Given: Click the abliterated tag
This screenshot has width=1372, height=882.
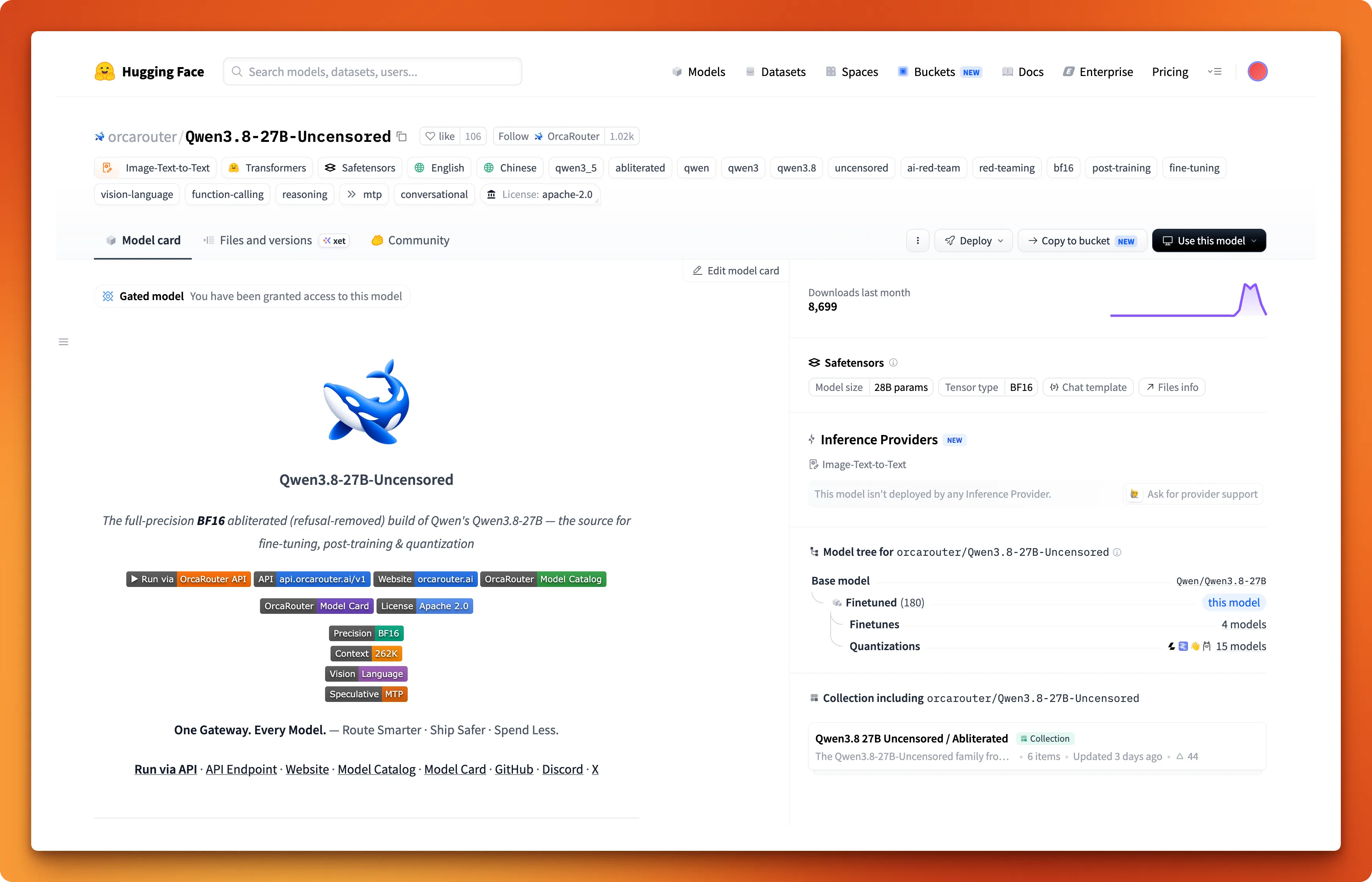Looking at the screenshot, I should click(x=640, y=168).
